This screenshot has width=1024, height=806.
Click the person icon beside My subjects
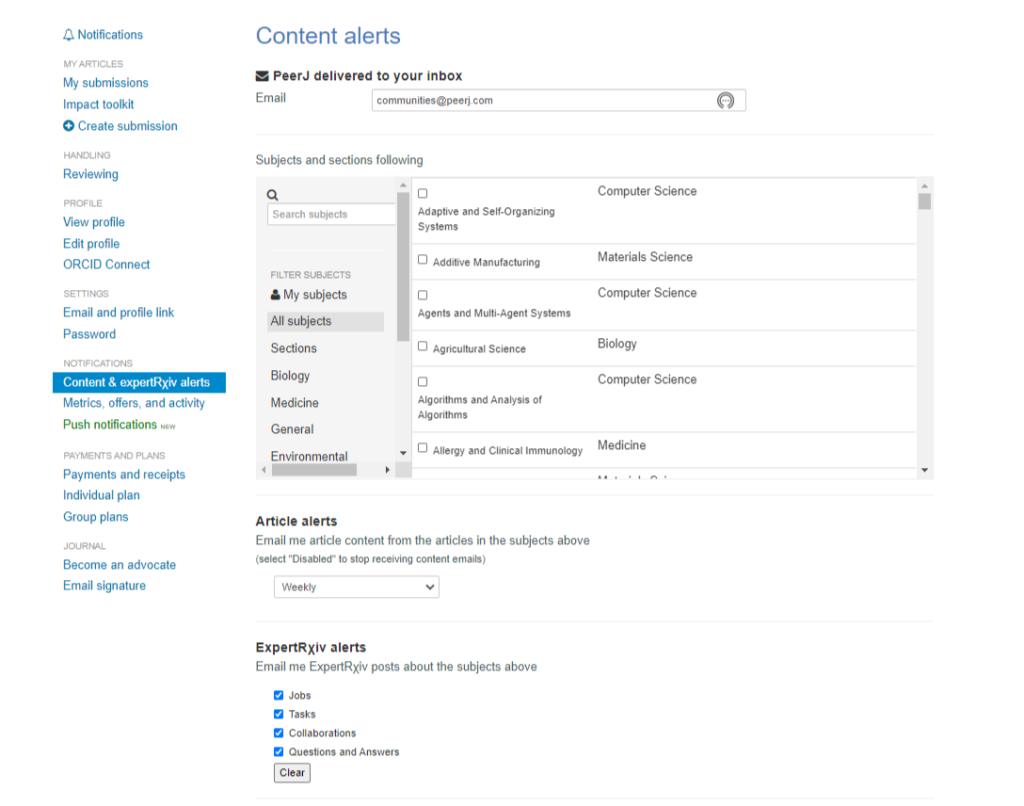276,295
